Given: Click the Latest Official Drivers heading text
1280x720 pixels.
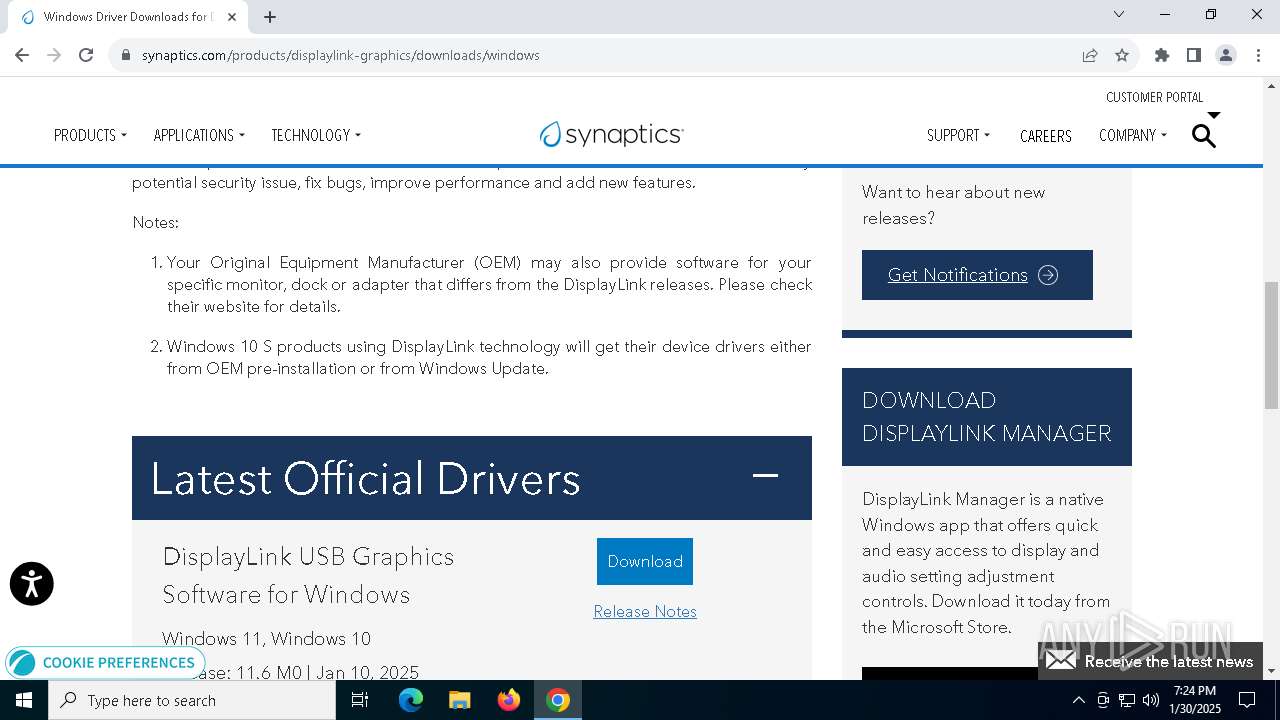Looking at the screenshot, I should (x=366, y=478).
